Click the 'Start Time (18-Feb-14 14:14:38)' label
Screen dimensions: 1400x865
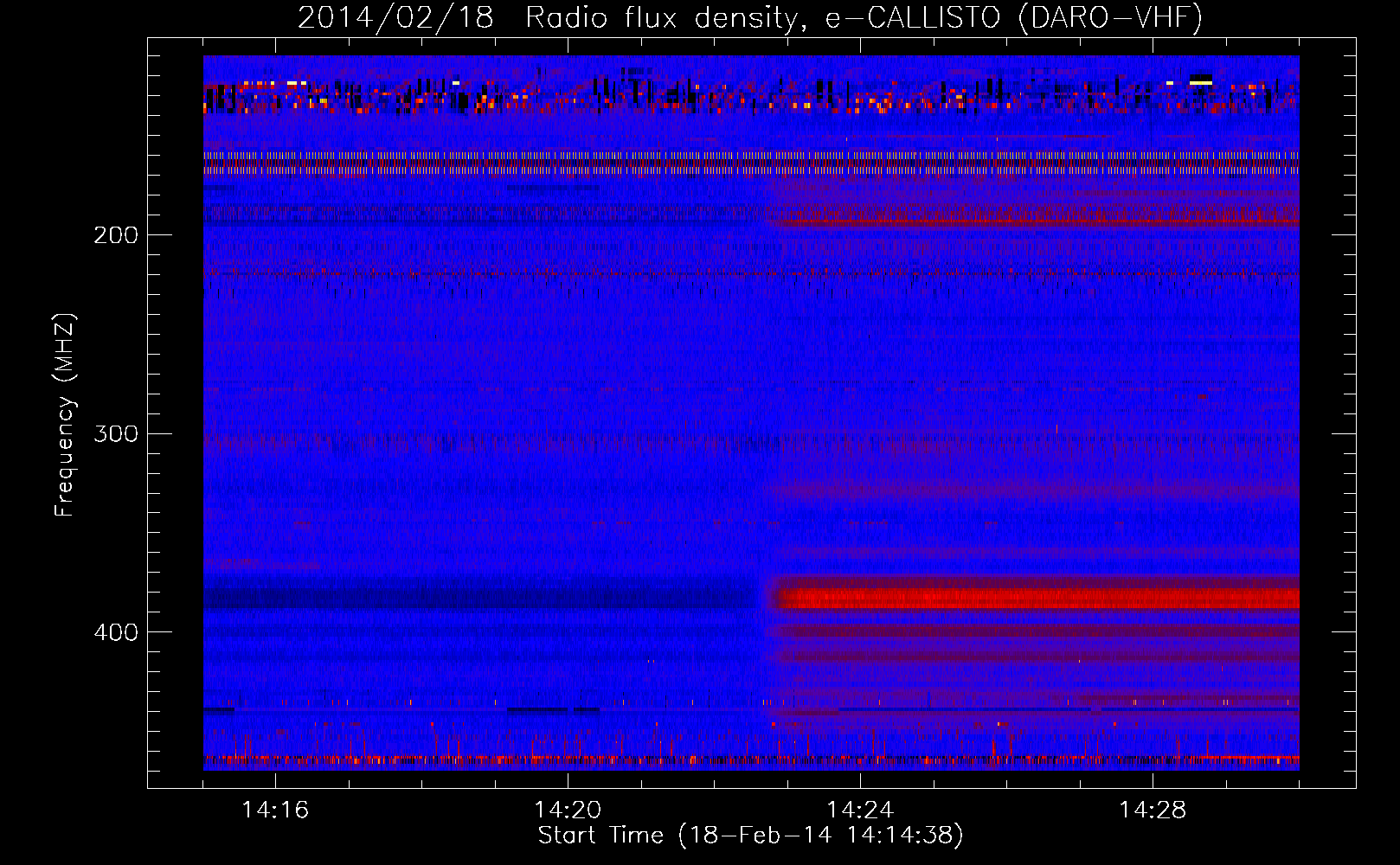(x=750, y=836)
